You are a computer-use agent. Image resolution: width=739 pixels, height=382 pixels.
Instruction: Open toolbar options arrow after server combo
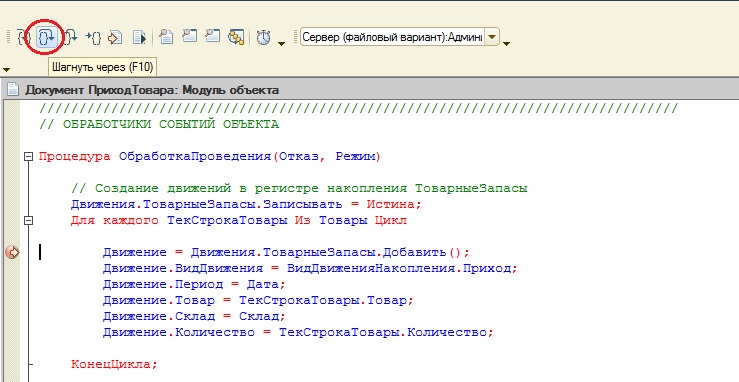click(506, 44)
